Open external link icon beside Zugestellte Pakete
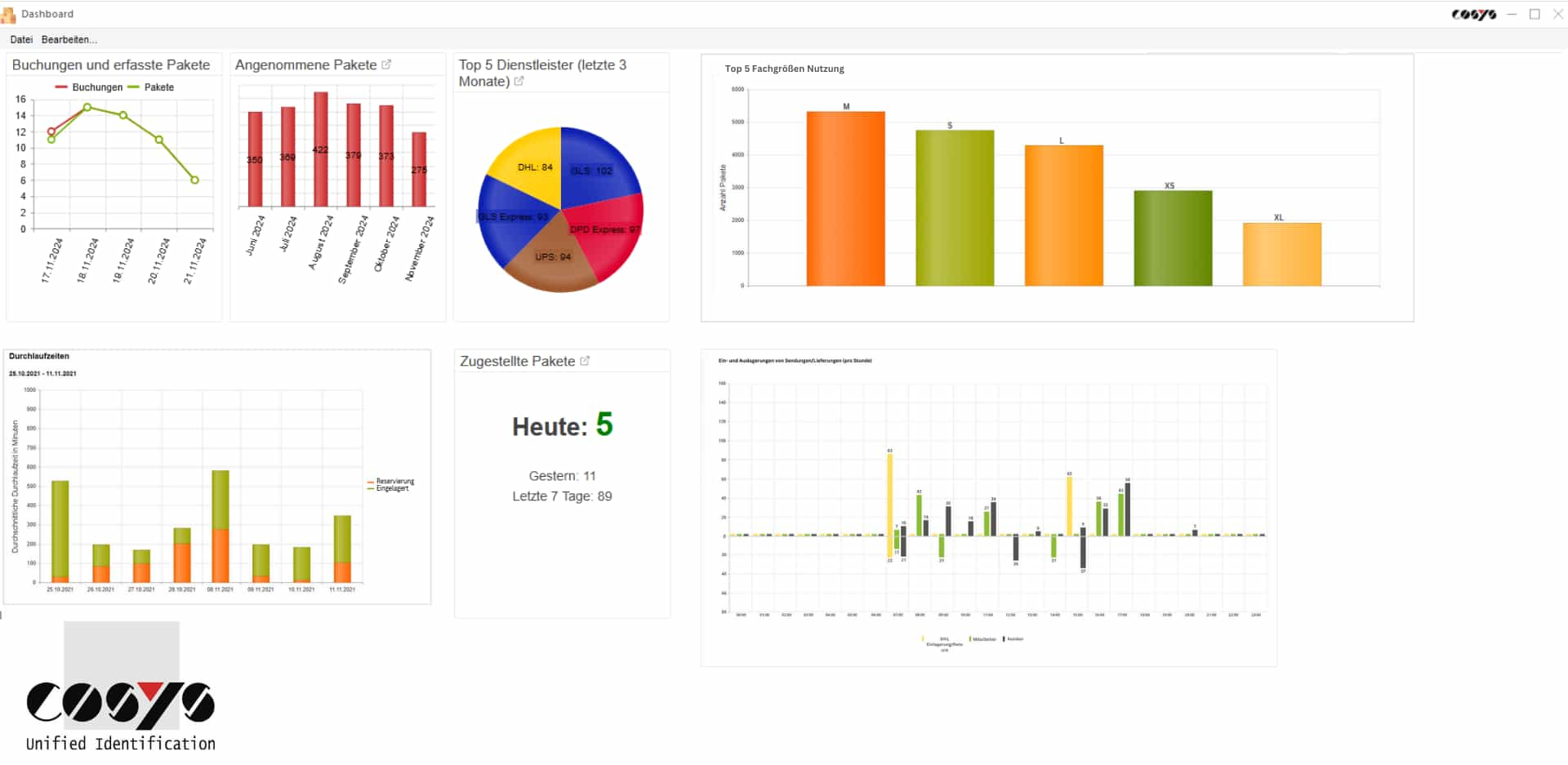 [585, 361]
